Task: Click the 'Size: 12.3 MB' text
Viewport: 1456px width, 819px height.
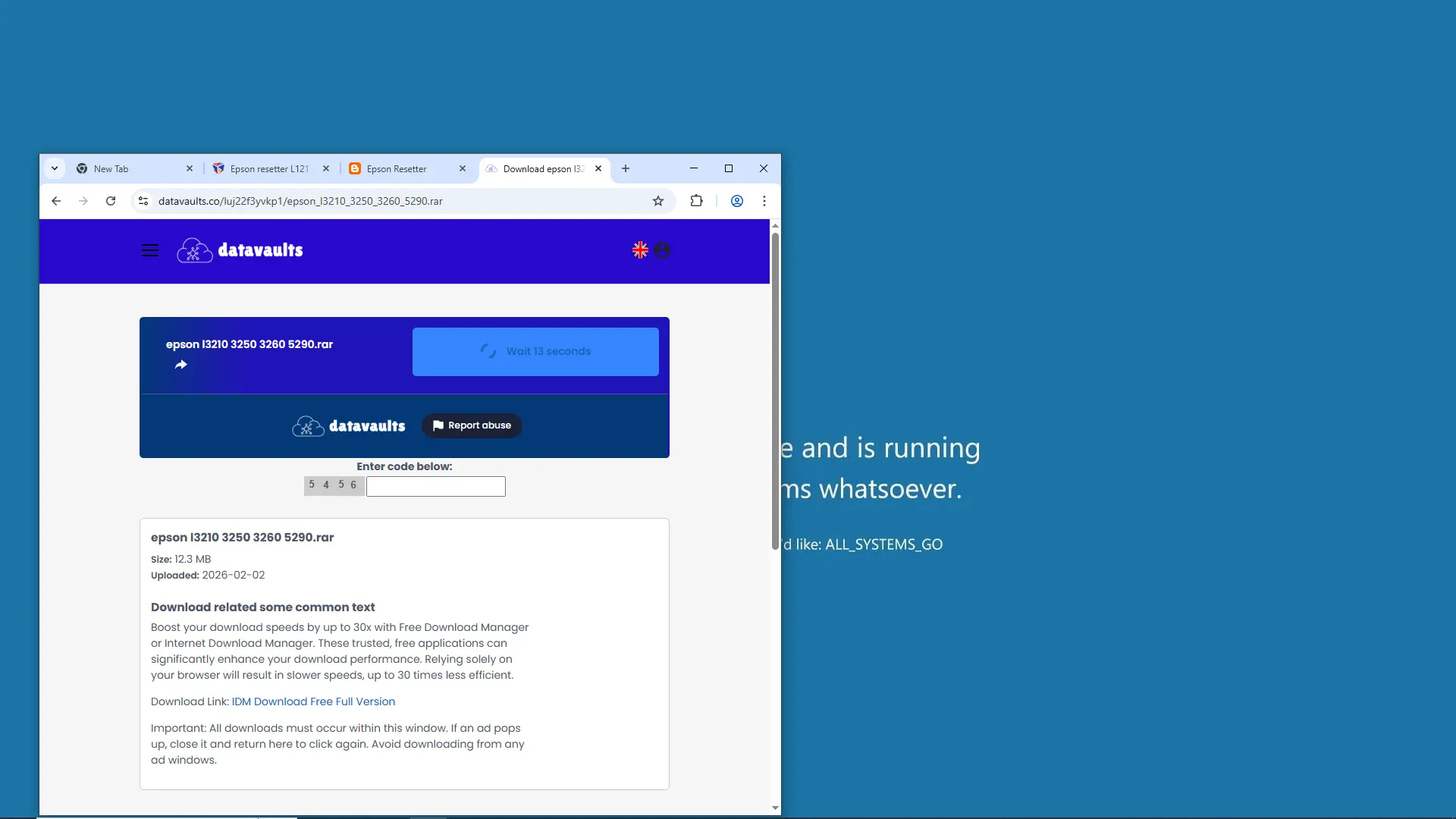Action: [181, 559]
